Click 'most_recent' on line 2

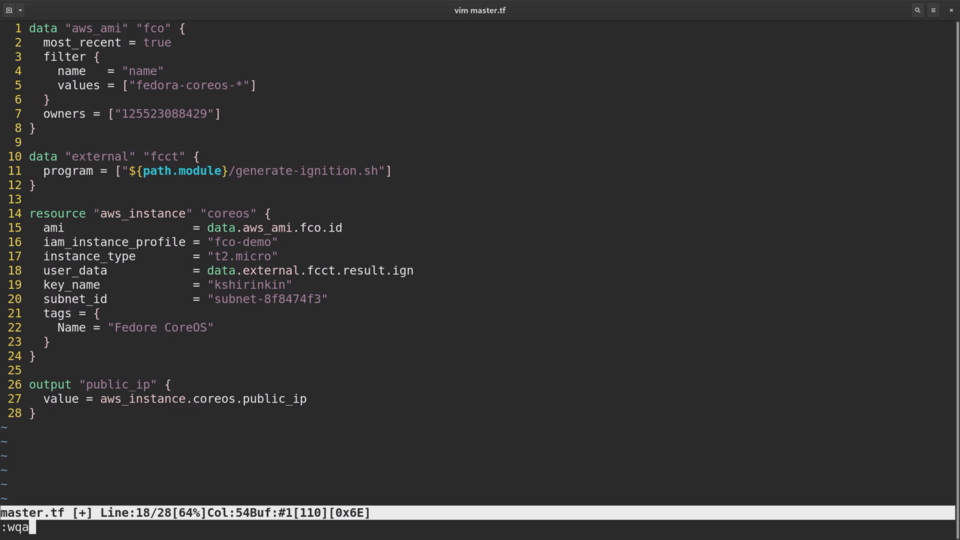point(81,42)
